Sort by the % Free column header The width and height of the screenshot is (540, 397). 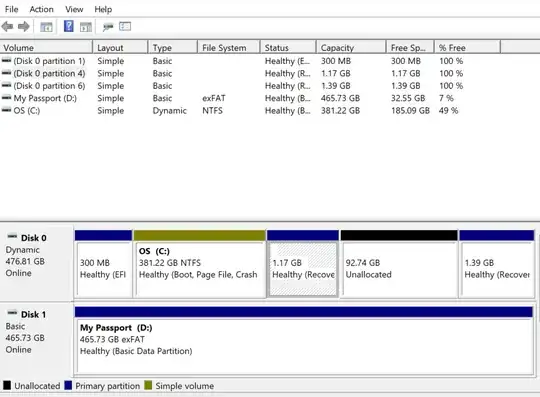(x=467, y=48)
